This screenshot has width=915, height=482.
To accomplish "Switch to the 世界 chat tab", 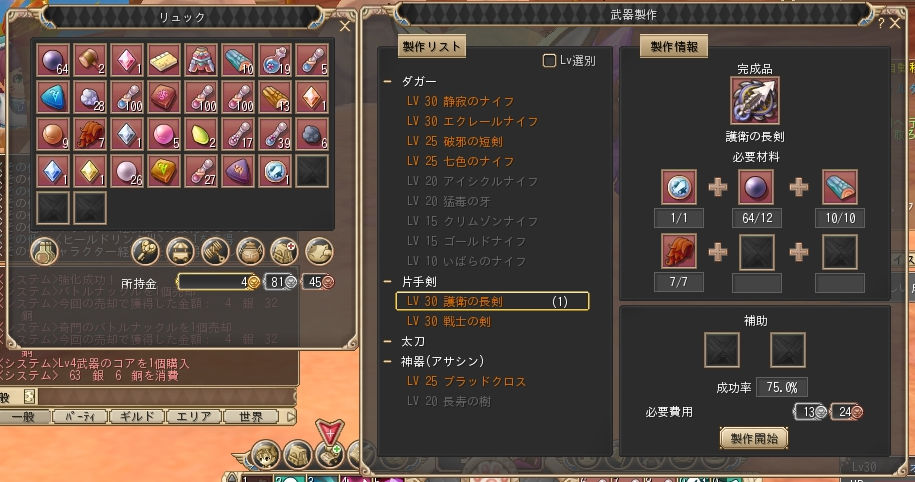I will tap(251, 417).
